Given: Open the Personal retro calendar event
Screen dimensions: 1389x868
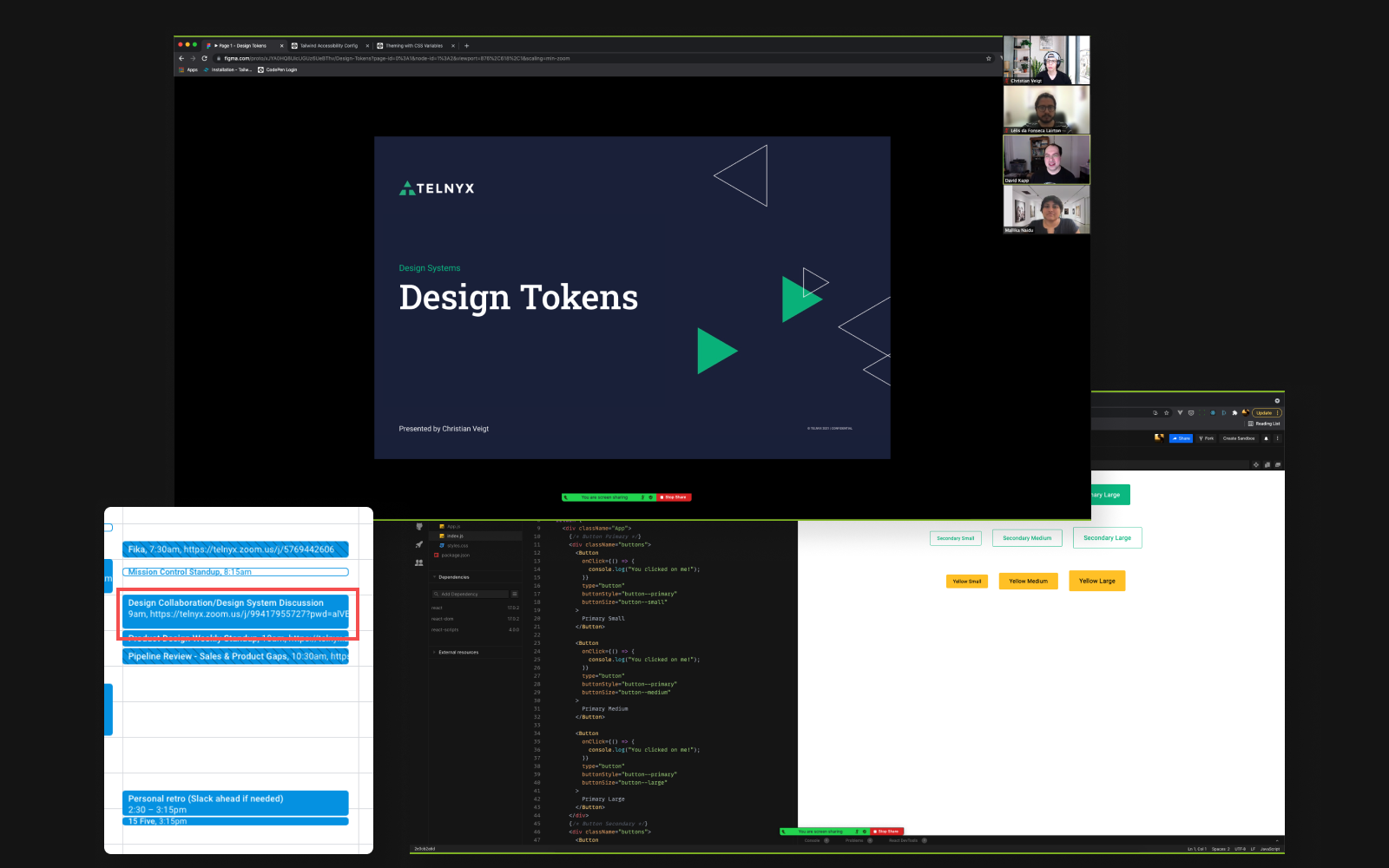Looking at the screenshot, I should pyautogui.click(x=235, y=803).
